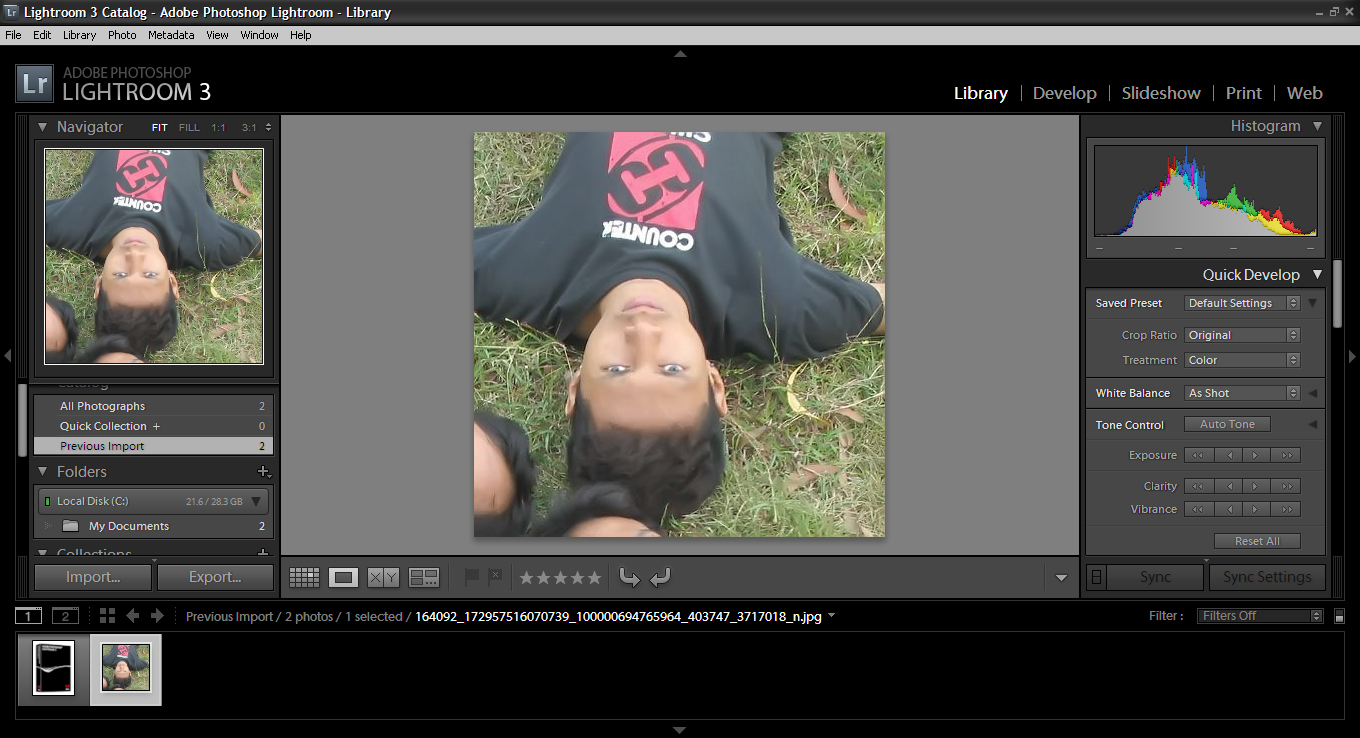Open Compare view with XY icon

click(383, 577)
